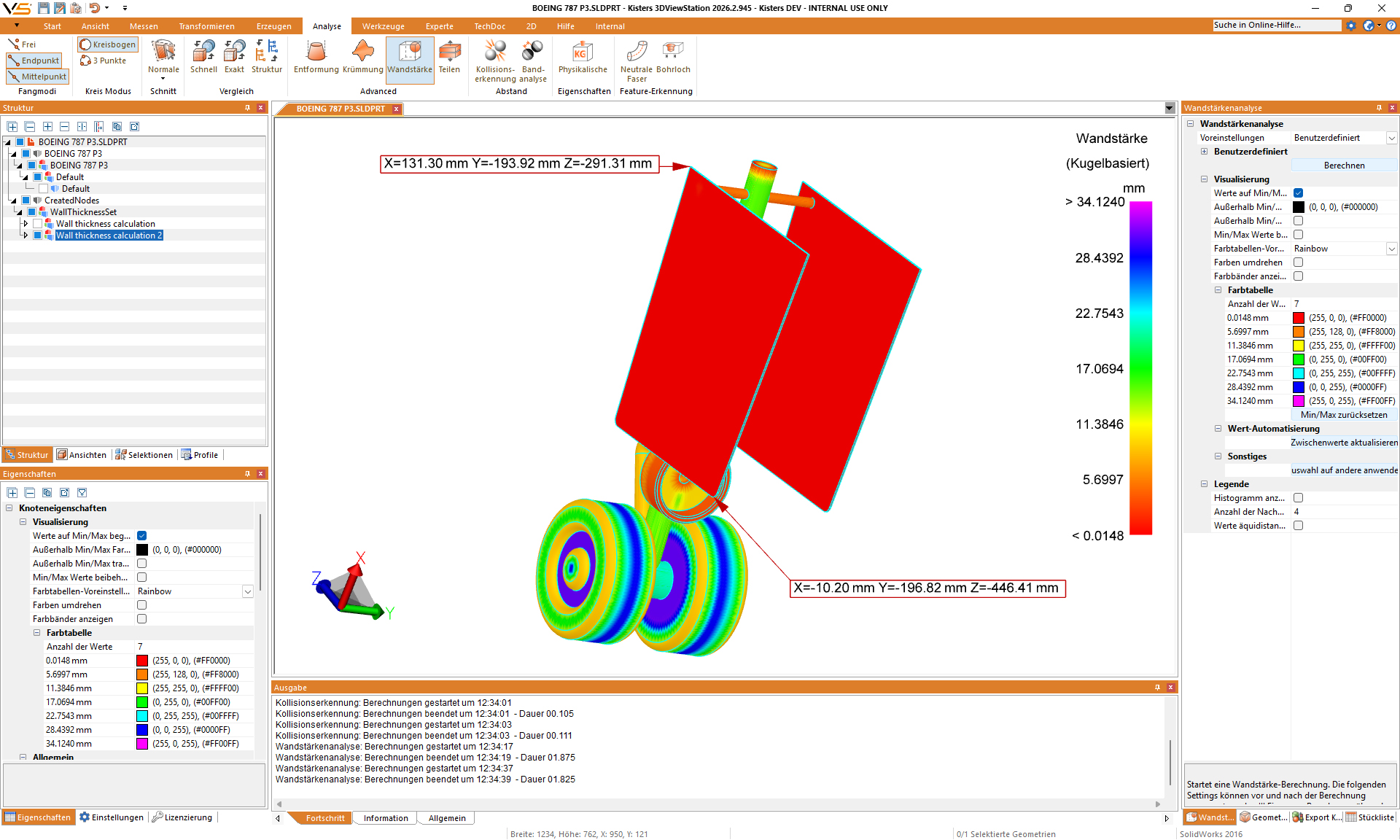
Task: Switch to the Werkzeuge ribbon tab
Action: click(383, 26)
